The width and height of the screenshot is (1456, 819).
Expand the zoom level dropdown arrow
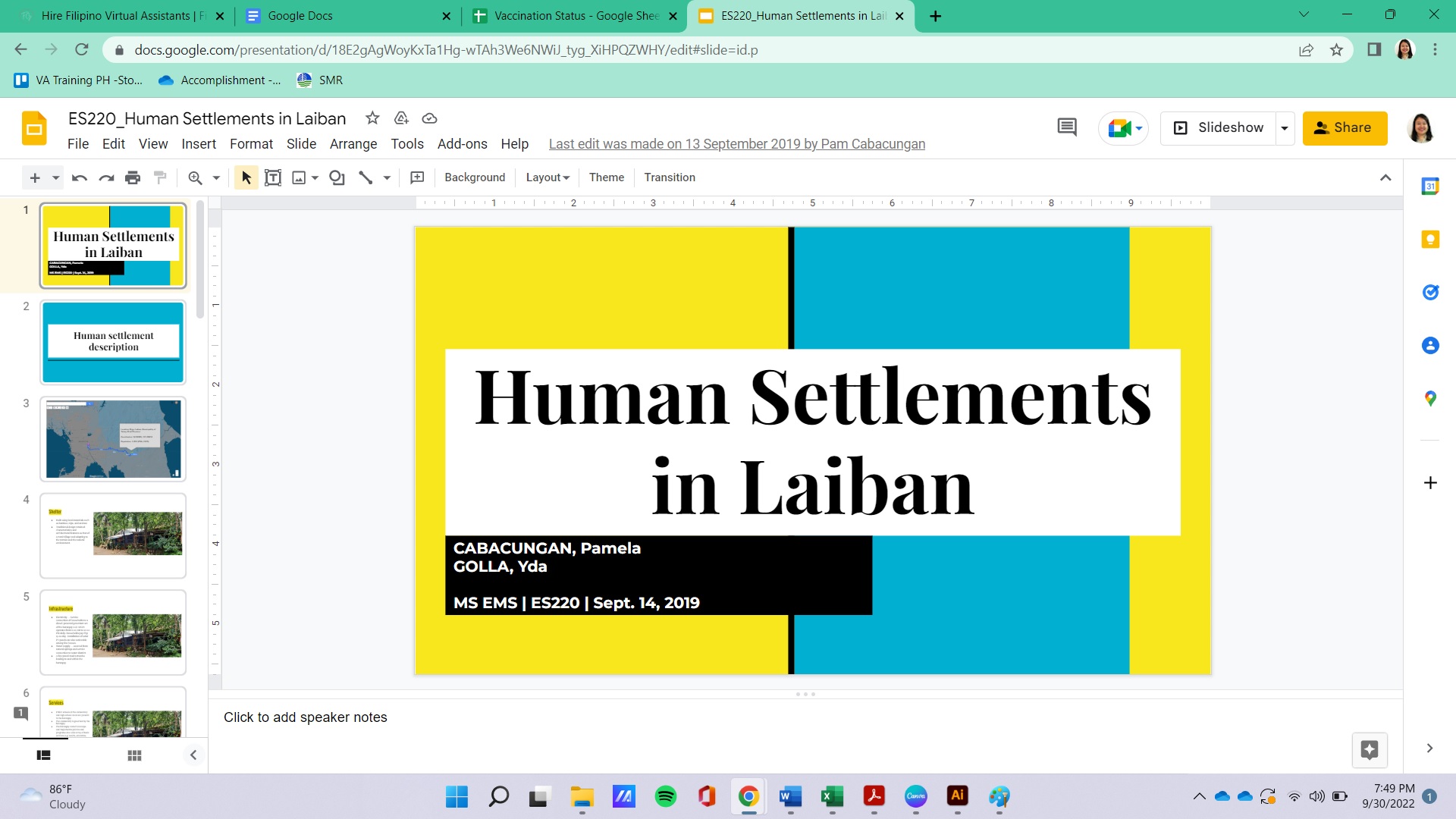(x=216, y=177)
